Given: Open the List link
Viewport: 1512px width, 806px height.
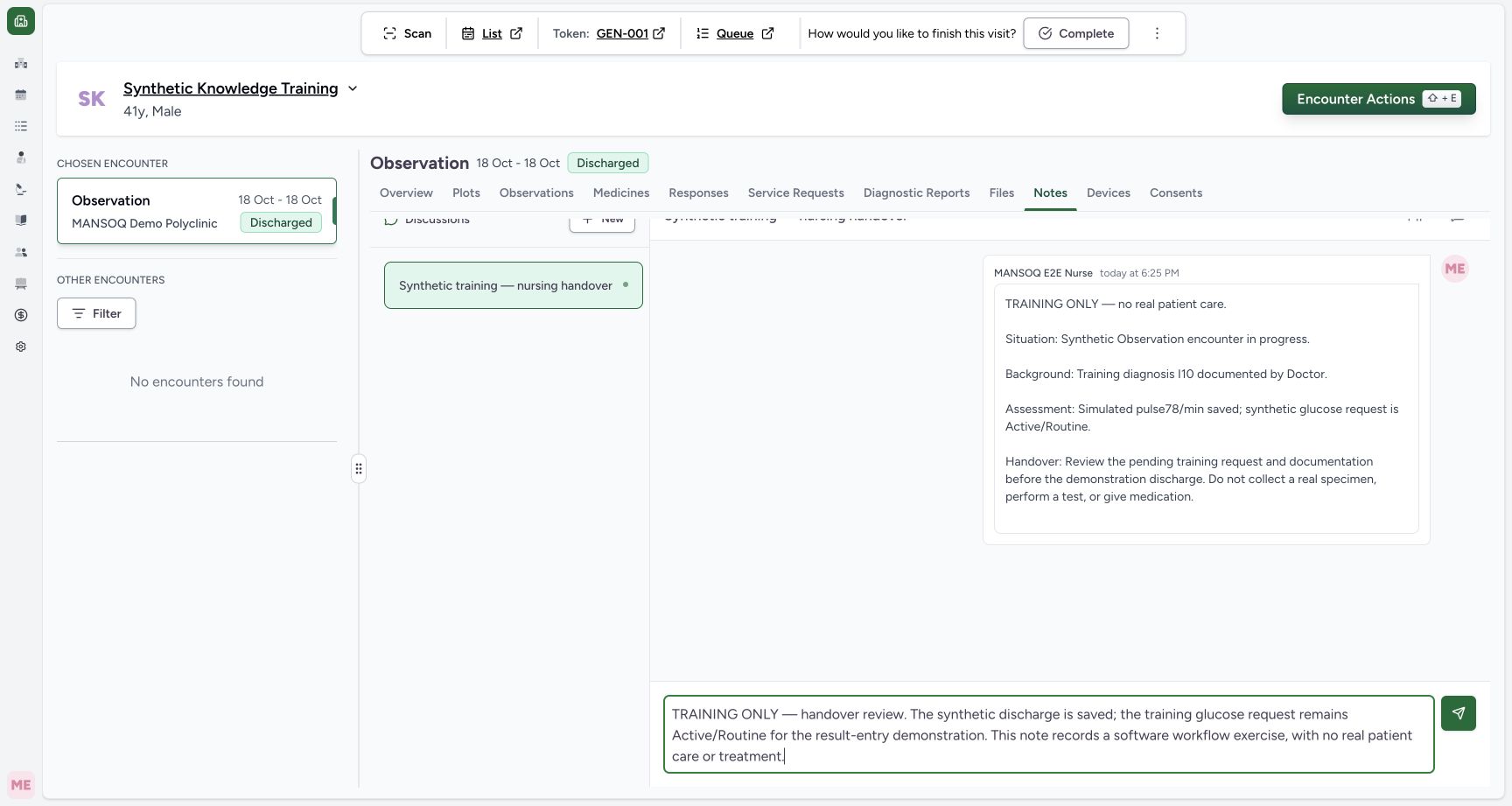Looking at the screenshot, I should [492, 33].
